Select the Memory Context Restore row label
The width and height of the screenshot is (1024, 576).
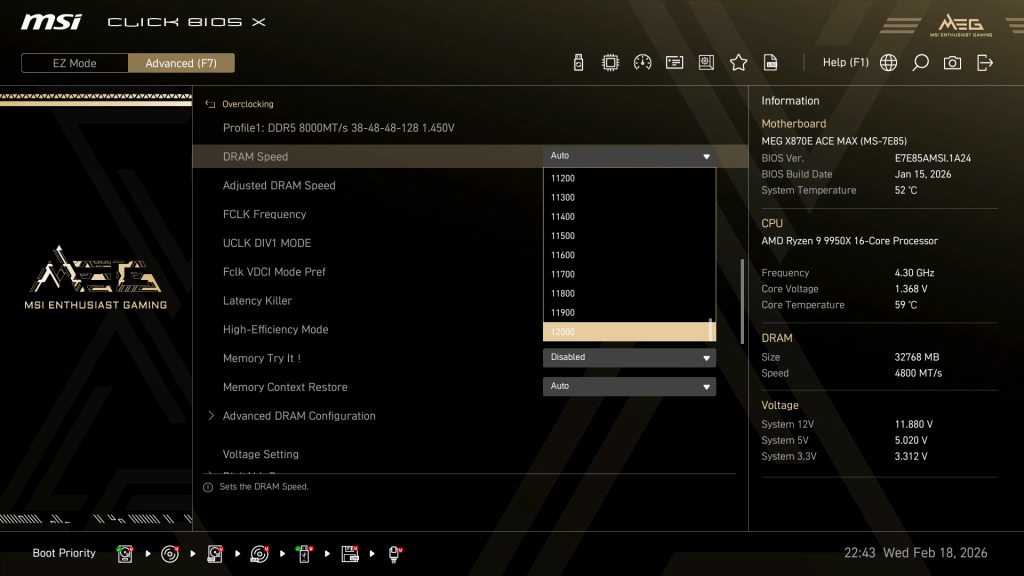(x=285, y=387)
